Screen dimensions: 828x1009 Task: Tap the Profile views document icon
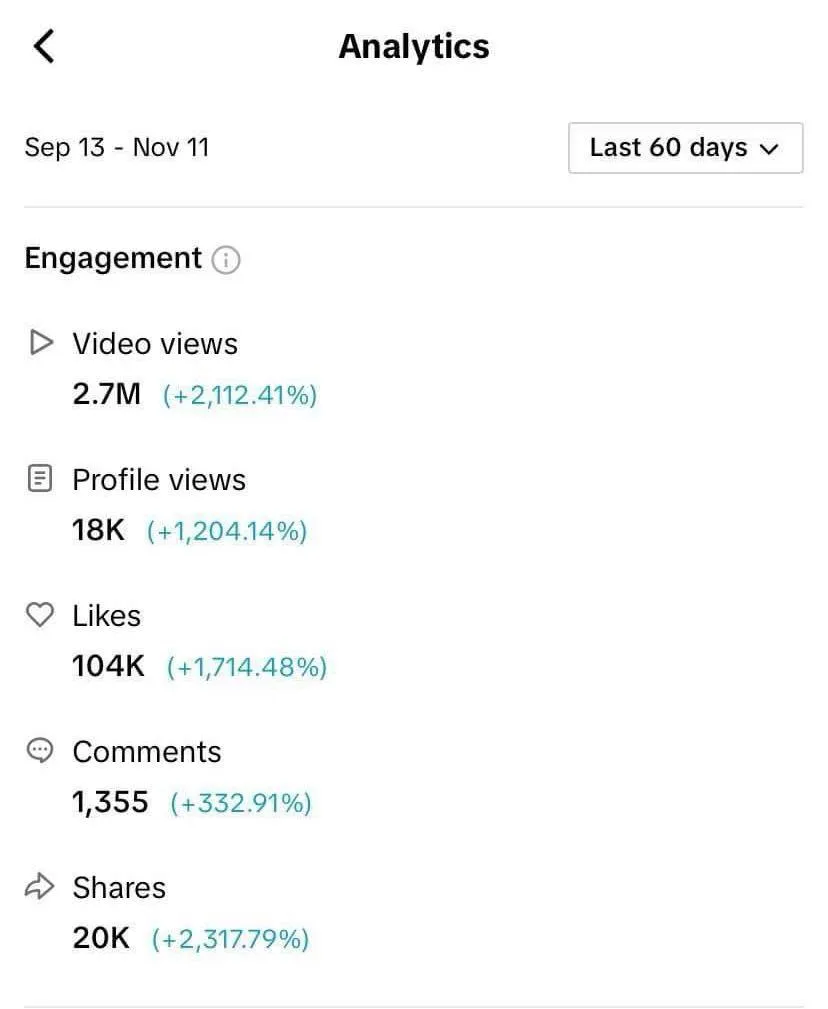[x=40, y=479]
